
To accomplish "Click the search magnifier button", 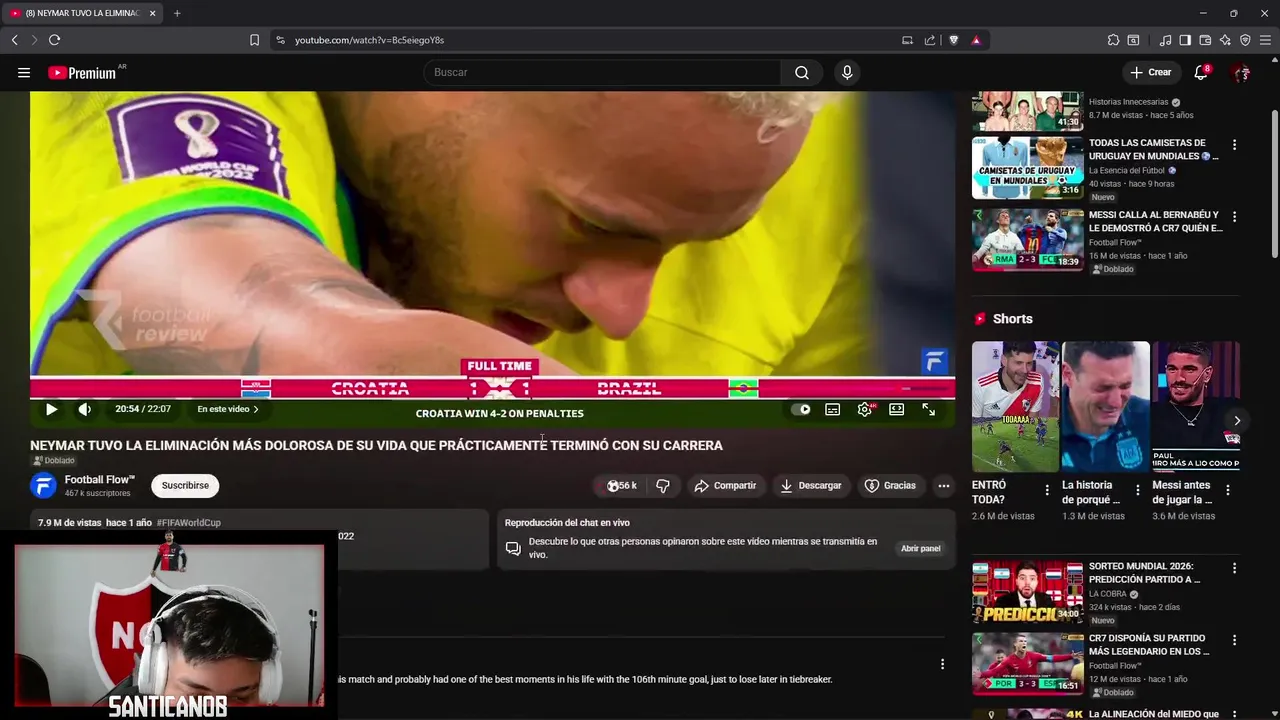I will (802, 72).
